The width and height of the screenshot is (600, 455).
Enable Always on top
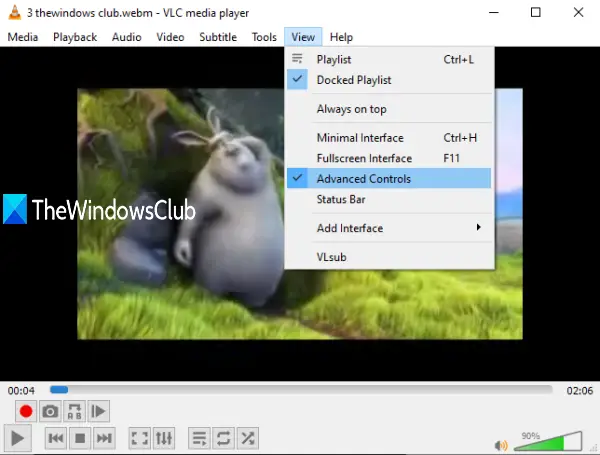(389, 109)
